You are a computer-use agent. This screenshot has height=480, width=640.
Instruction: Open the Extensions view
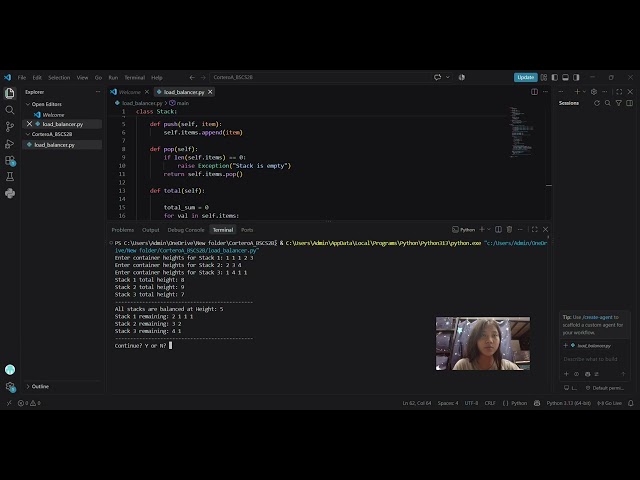pyautogui.click(x=10, y=160)
